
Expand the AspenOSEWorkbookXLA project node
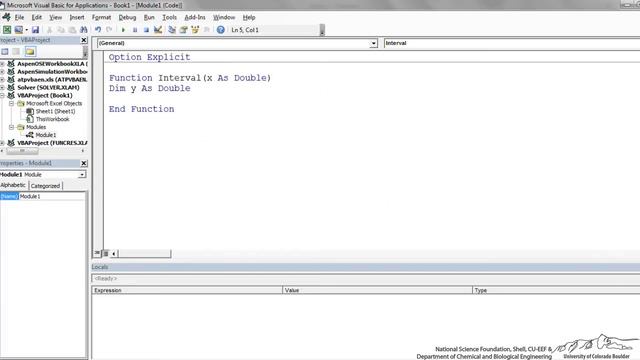(x=2, y=64)
